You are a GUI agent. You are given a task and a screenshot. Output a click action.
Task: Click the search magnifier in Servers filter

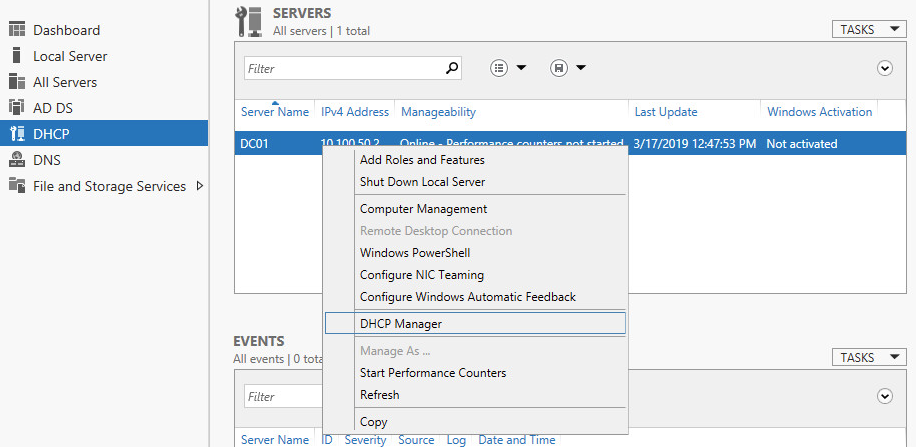coord(452,68)
